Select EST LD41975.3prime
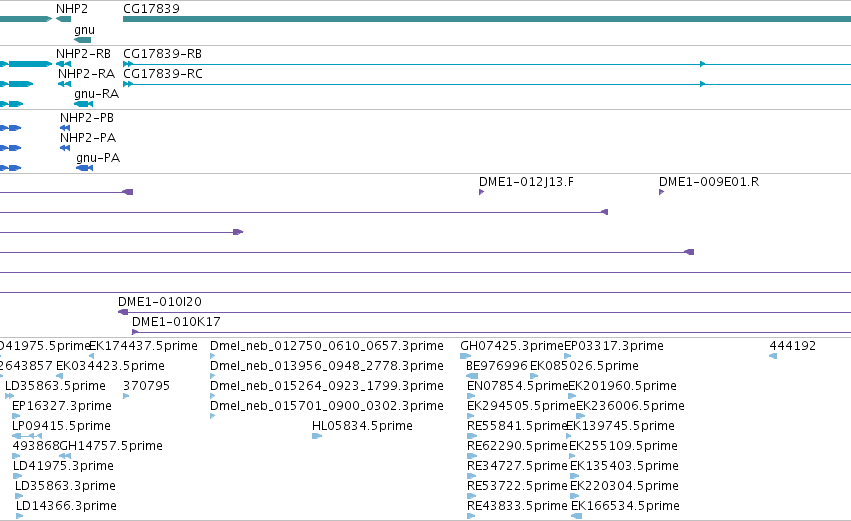This screenshot has height=521, width=851. pos(63,466)
